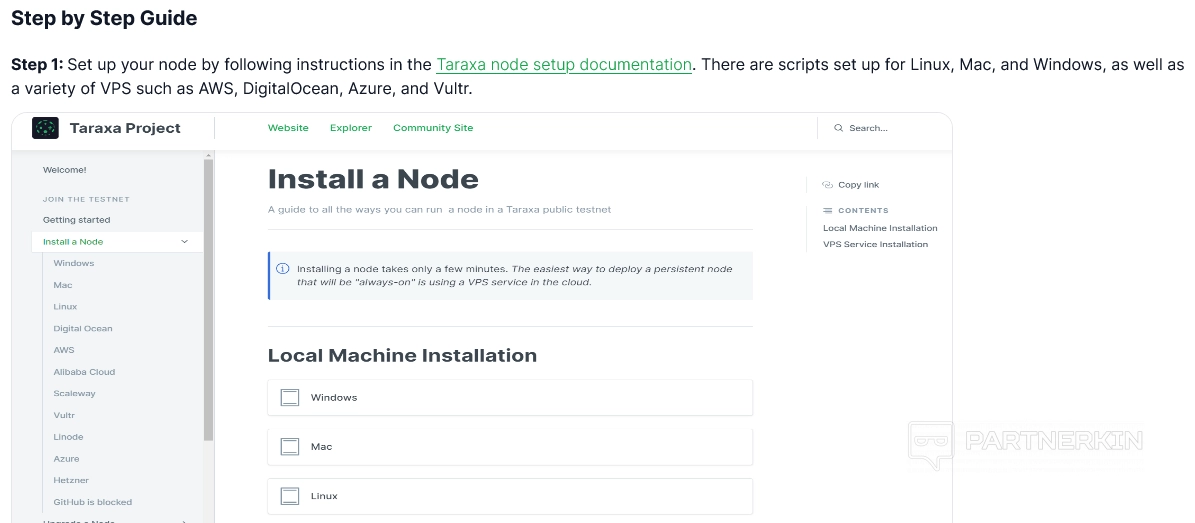This screenshot has height=523, width=1195.
Task: Open GitHub is blocked sidebar entry
Action: click(92, 502)
